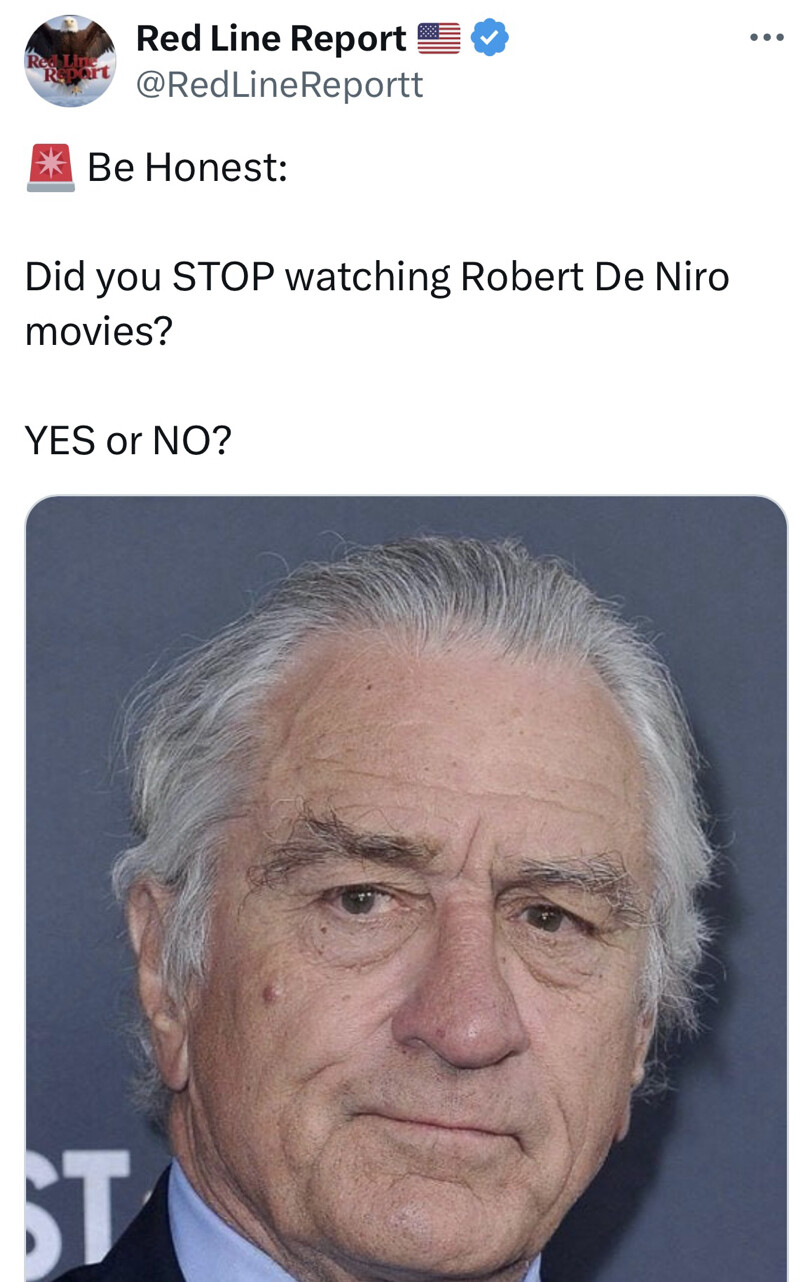
Task: Click the word "movies?" in the tweet
Action: coord(98,331)
